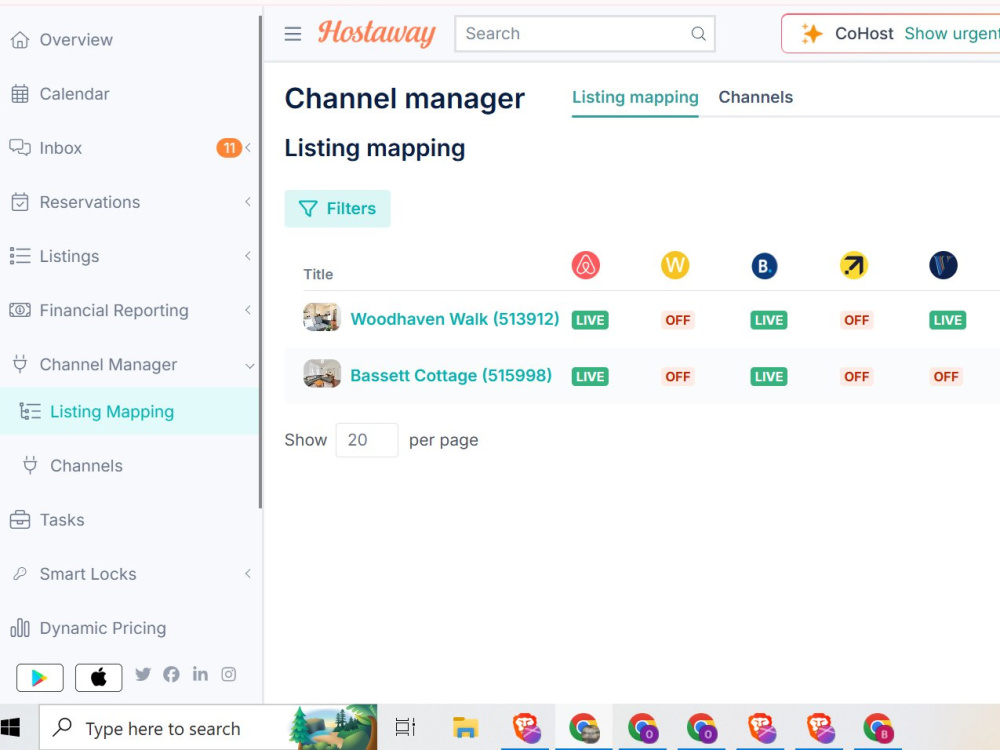The height and width of the screenshot is (750, 1000).
Task: Click the search magnifier icon
Action: (x=698, y=34)
